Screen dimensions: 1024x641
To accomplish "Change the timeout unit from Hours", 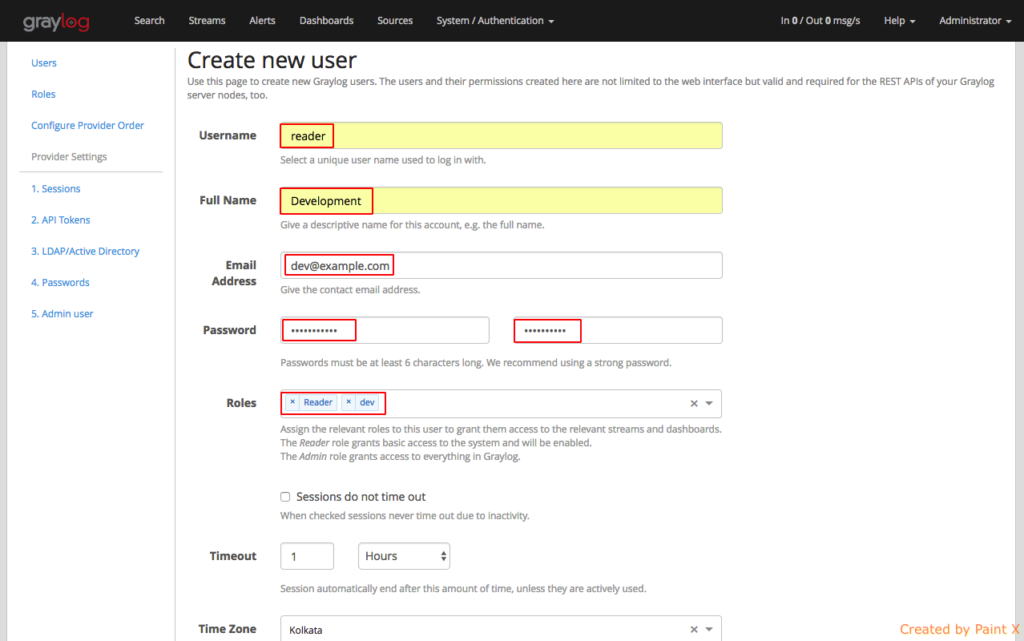I will (x=404, y=556).
